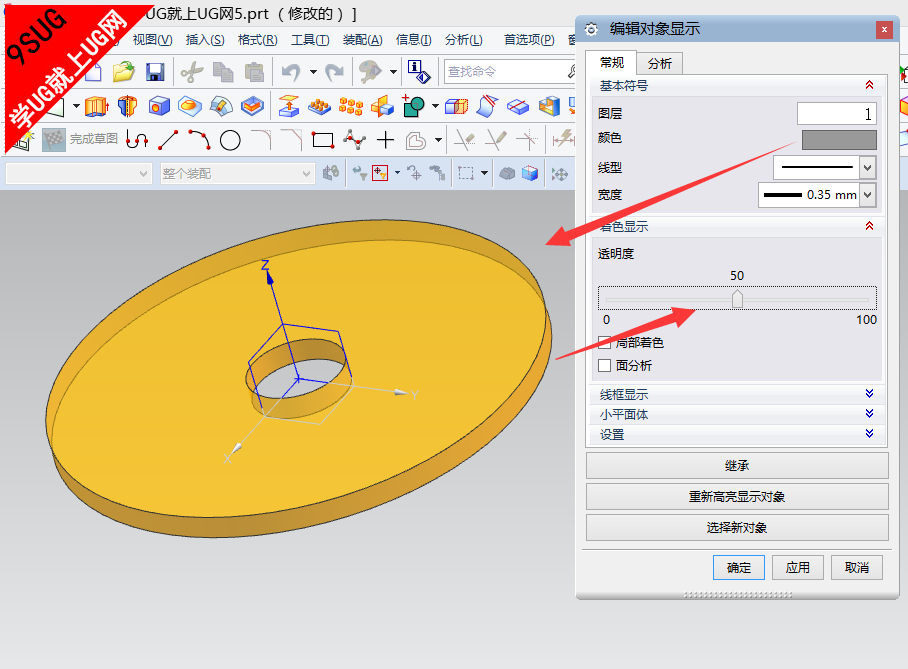Screen dimensions: 908x669
Task: Click the 选择新对象 button
Action: point(737,528)
